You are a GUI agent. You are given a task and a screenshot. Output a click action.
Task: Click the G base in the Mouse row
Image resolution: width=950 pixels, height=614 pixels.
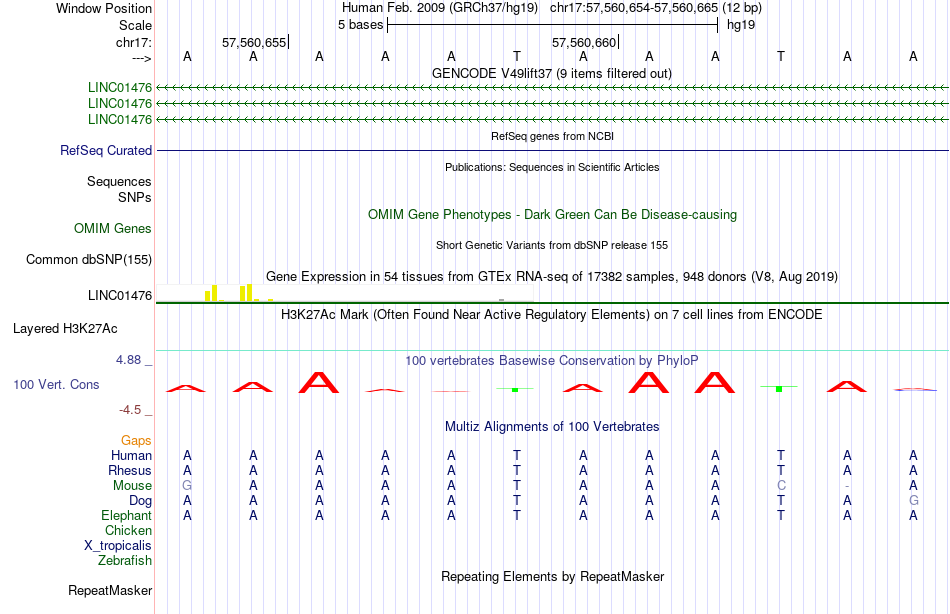187,486
